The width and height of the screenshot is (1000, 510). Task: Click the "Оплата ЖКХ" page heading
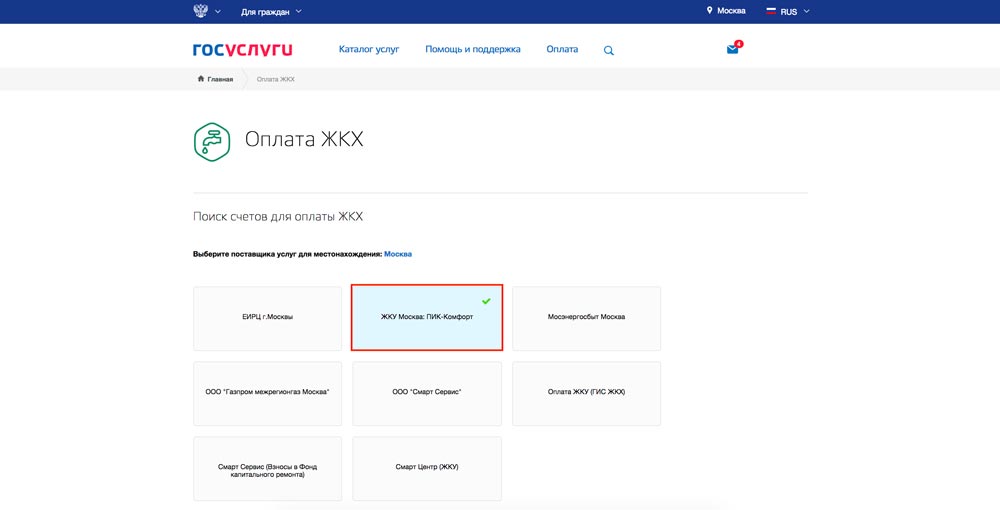pos(304,140)
